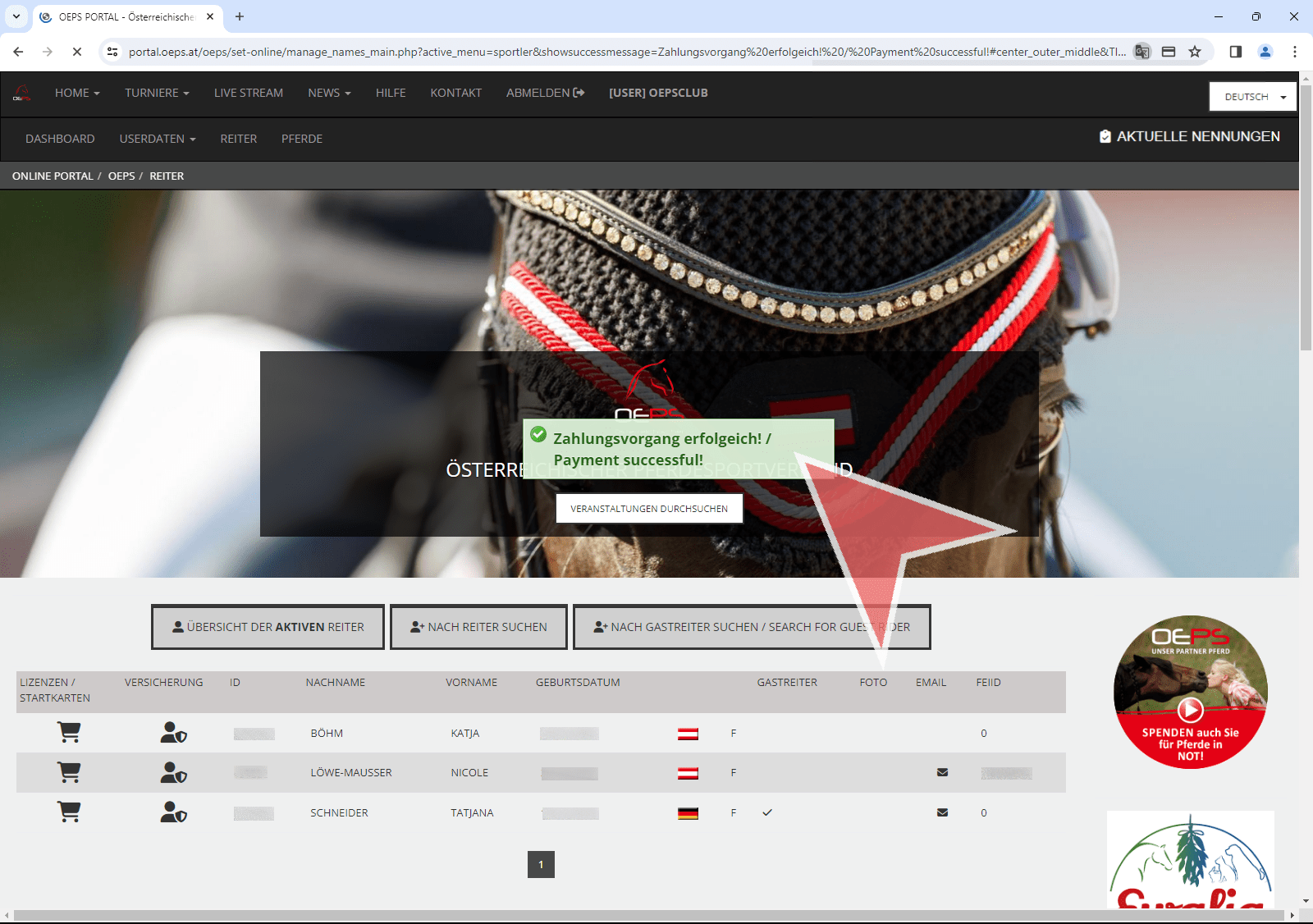Screen dimensions: 1313x924
Task: Click shopping cart icon for Nicole Löwe-Mausser
Action: point(69,772)
